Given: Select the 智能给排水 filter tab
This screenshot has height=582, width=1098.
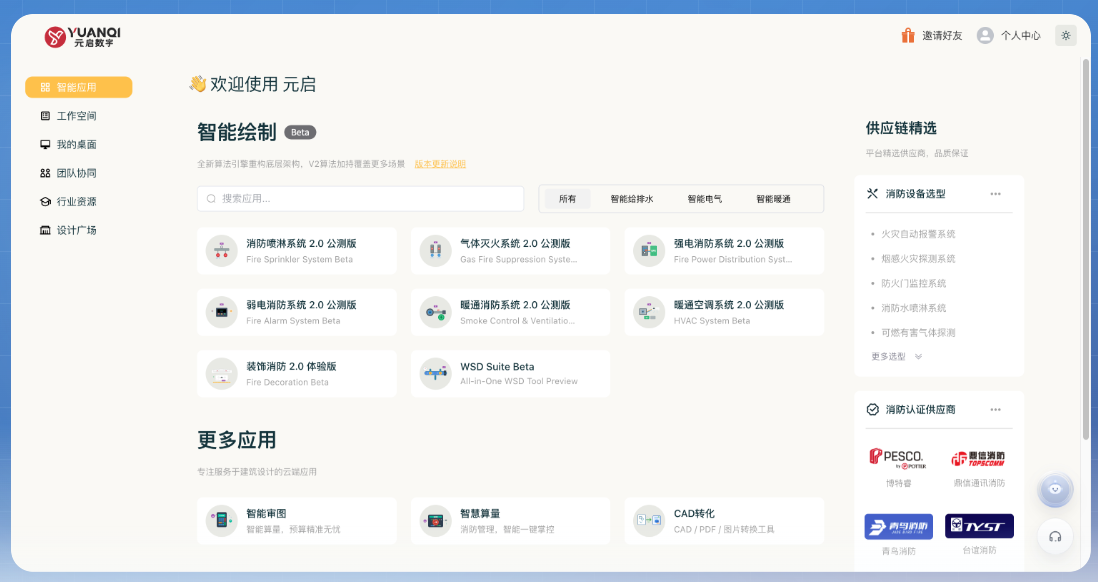Looking at the screenshot, I should point(632,199).
